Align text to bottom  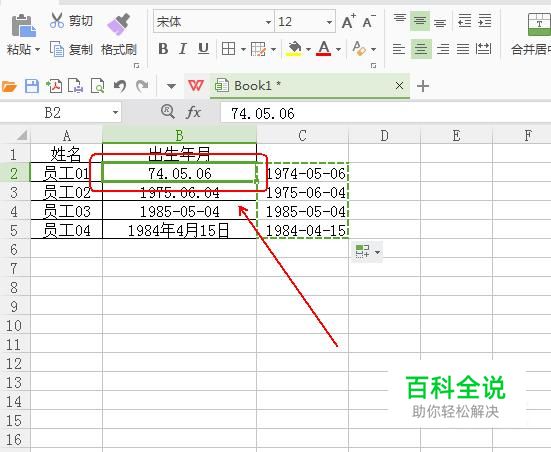click(440, 22)
